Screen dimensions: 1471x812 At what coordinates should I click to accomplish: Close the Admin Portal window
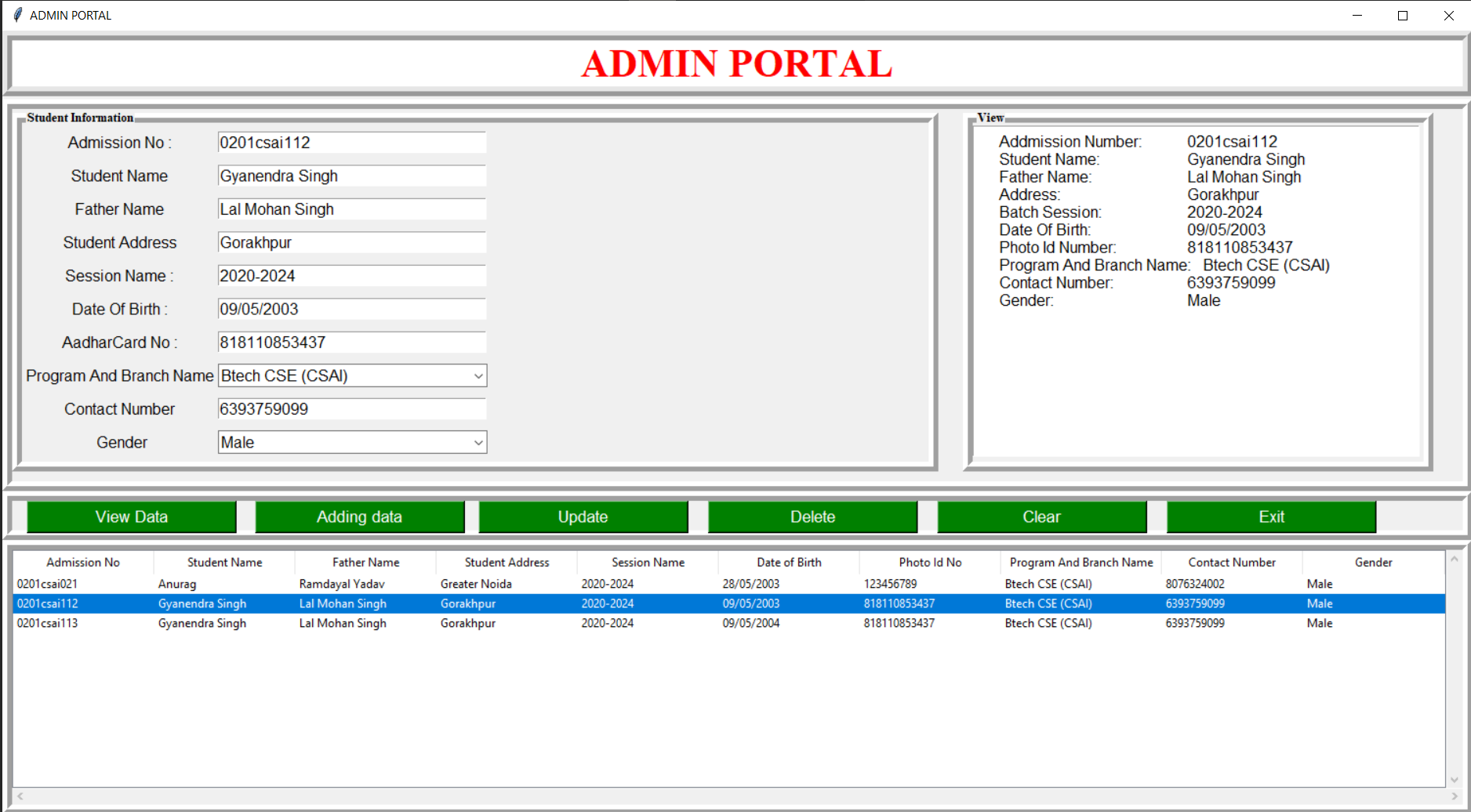pyautogui.click(x=1448, y=15)
